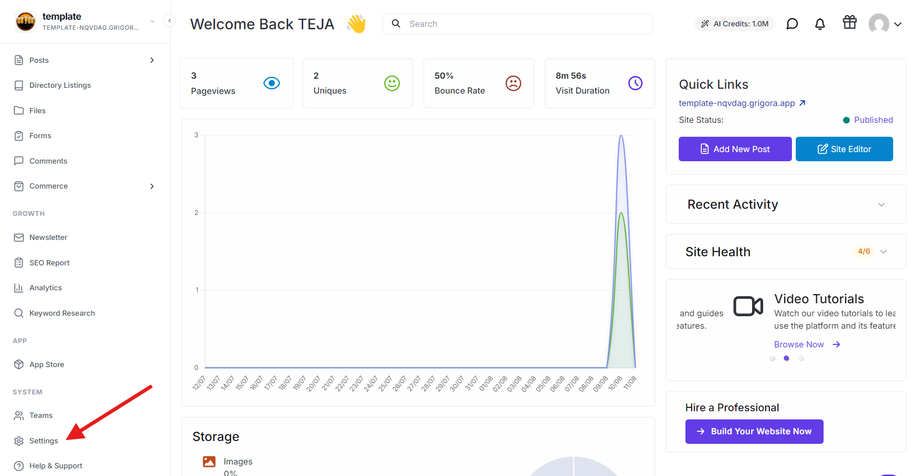Screen dimensions: 920x476
Task: Expand the Commerce submenu chevron
Action: point(152,186)
